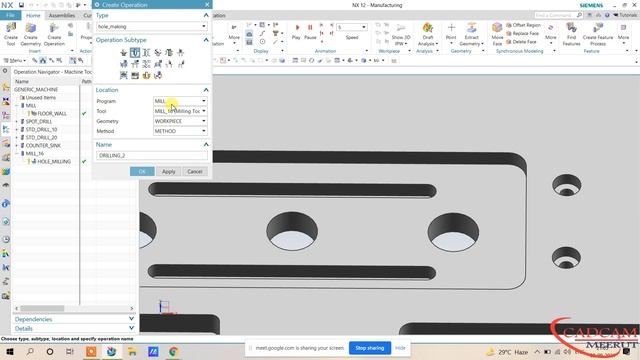Click OK in Create Operation dialog
Screen dimensions: 640x360
click(x=142, y=171)
